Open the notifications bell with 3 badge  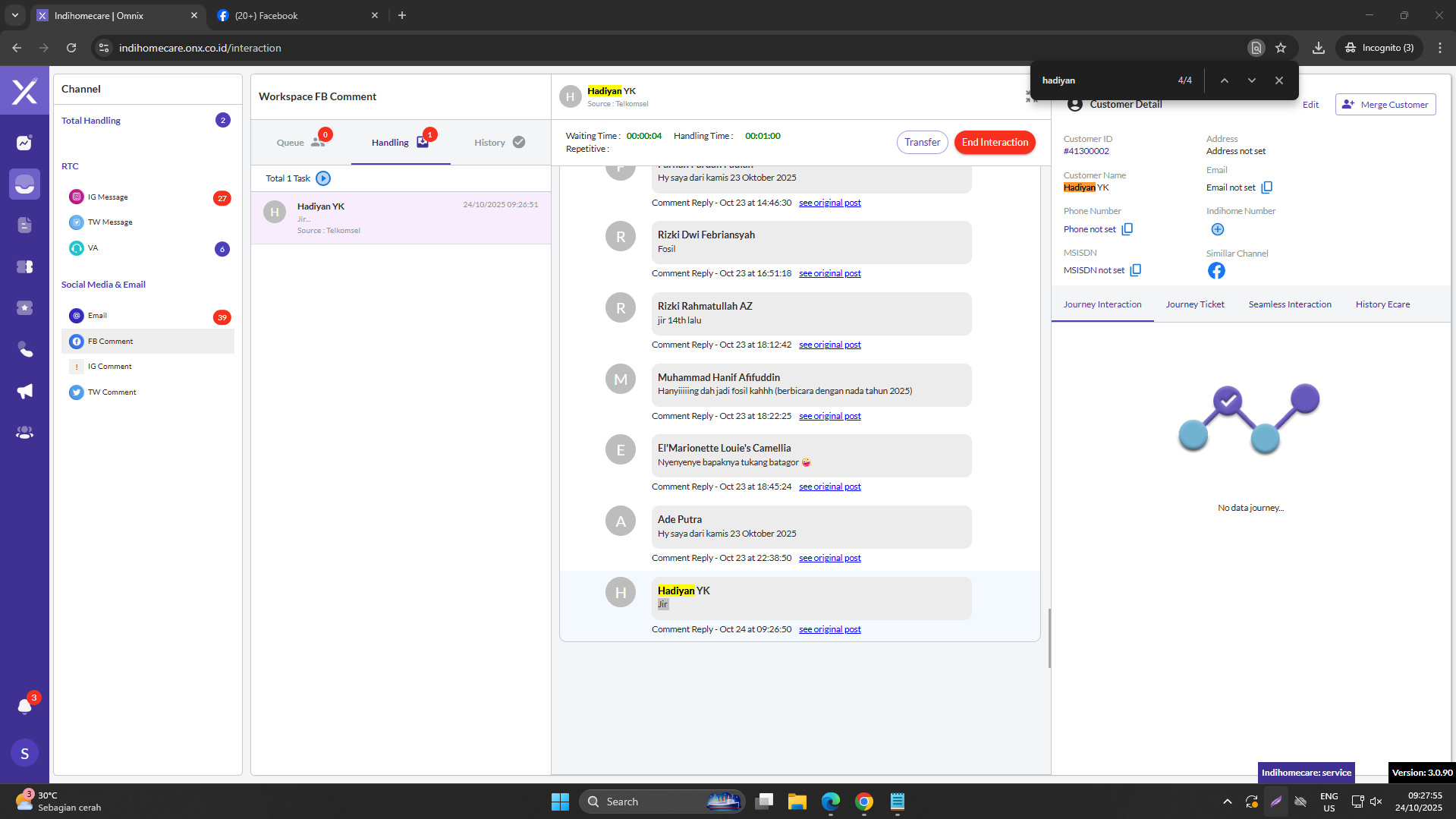pyautogui.click(x=24, y=707)
